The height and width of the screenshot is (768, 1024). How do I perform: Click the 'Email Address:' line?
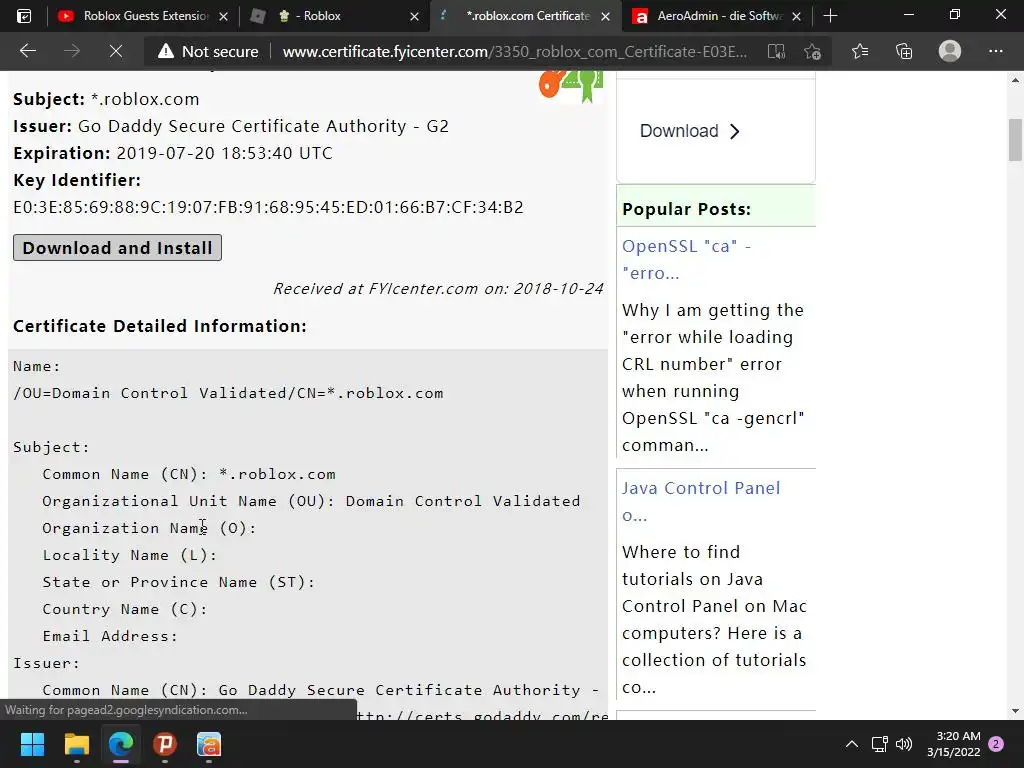point(110,636)
